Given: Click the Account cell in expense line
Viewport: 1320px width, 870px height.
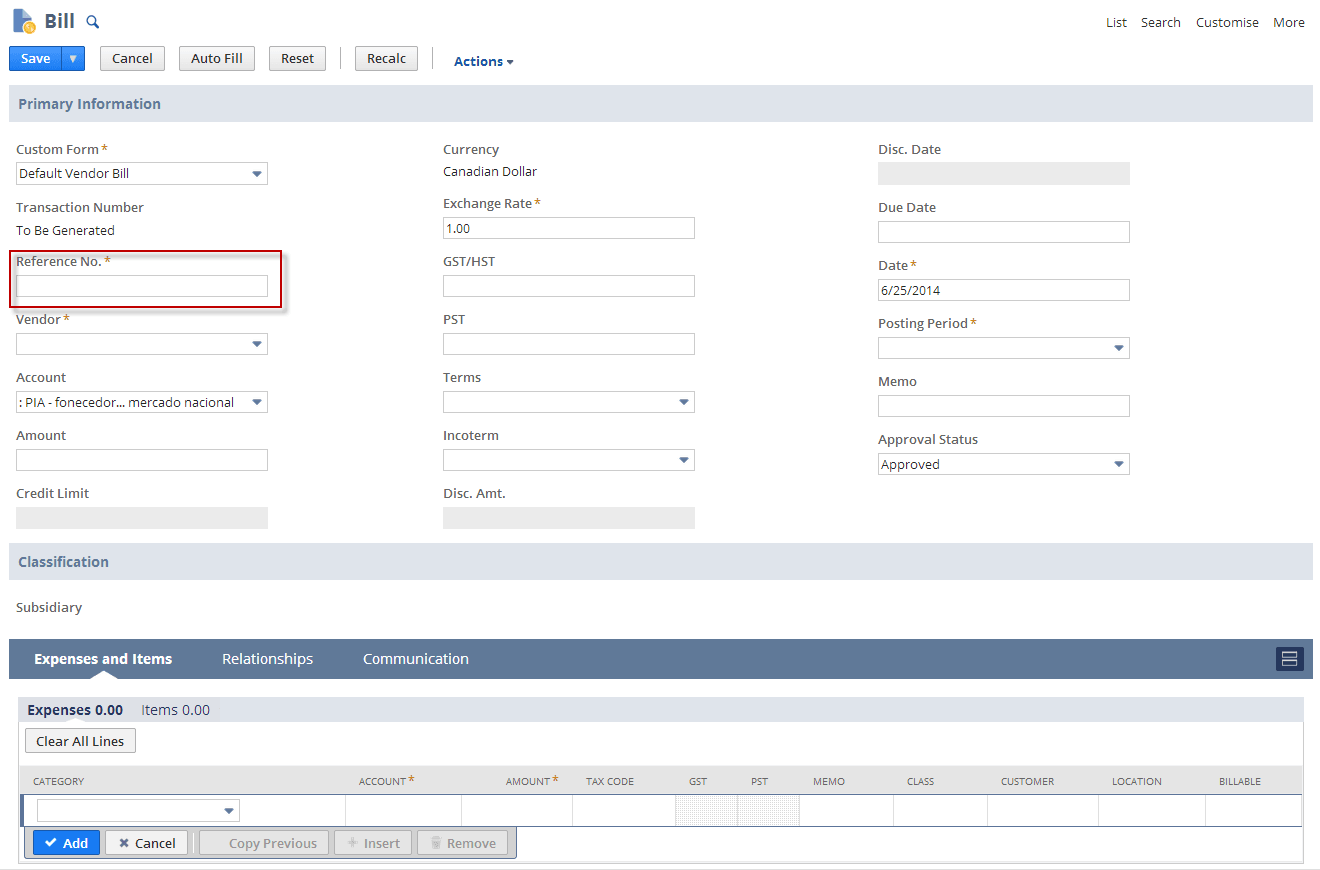Looking at the screenshot, I should point(403,811).
